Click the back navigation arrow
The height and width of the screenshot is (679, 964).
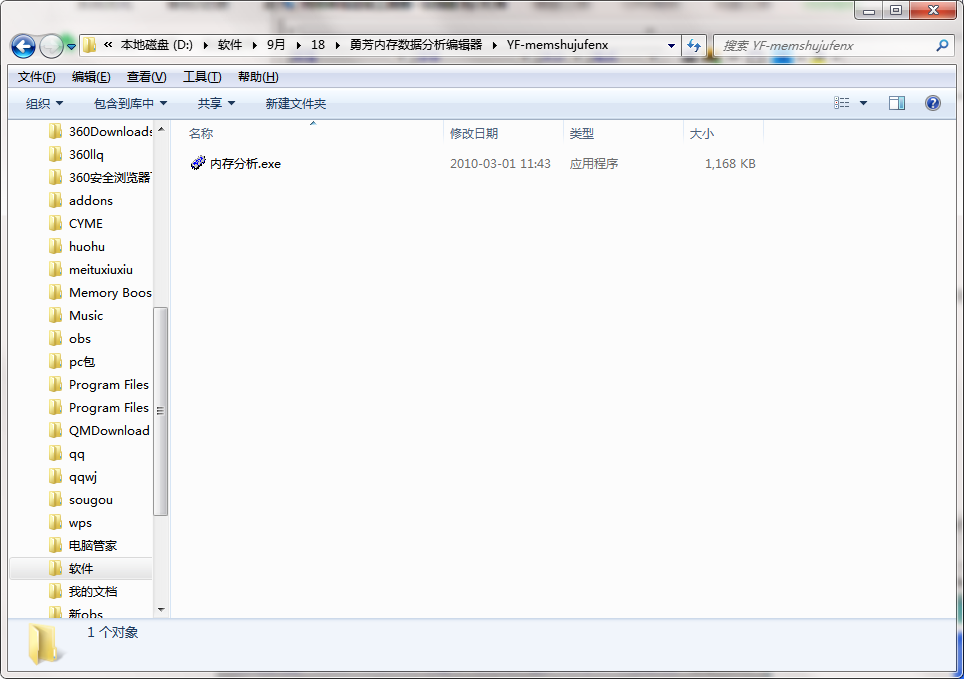click(x=22, y=45)
